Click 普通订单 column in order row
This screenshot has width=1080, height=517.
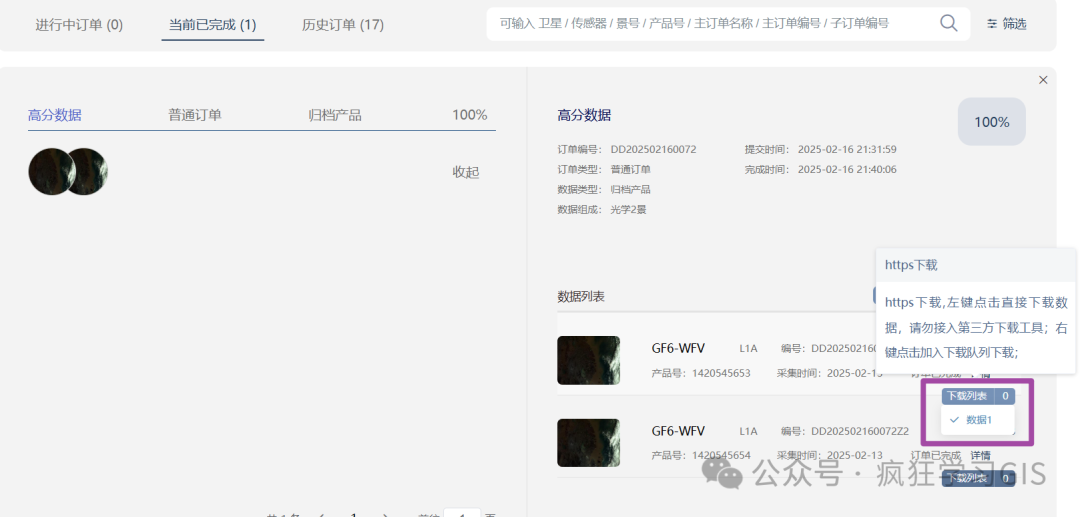click(x=195, y=115)
